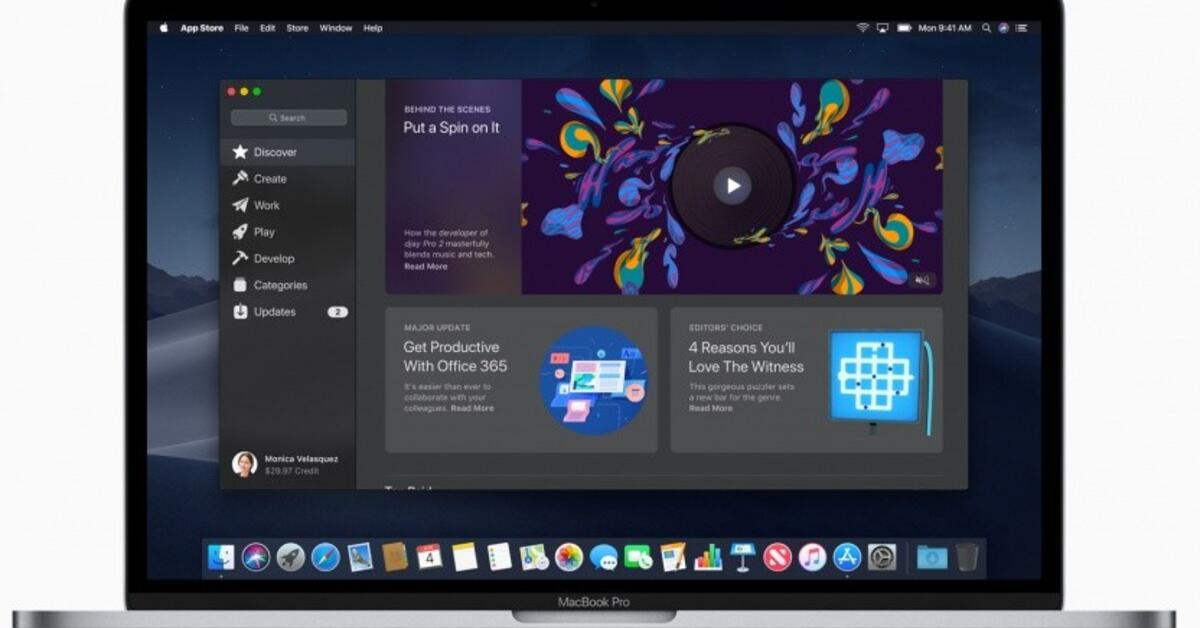Open the Trash in the Dock

click(x=966, y=557)
